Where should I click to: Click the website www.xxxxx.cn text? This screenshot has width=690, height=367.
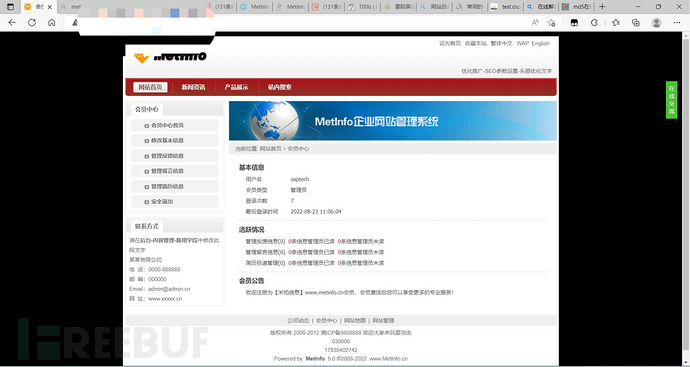(165, 299)
